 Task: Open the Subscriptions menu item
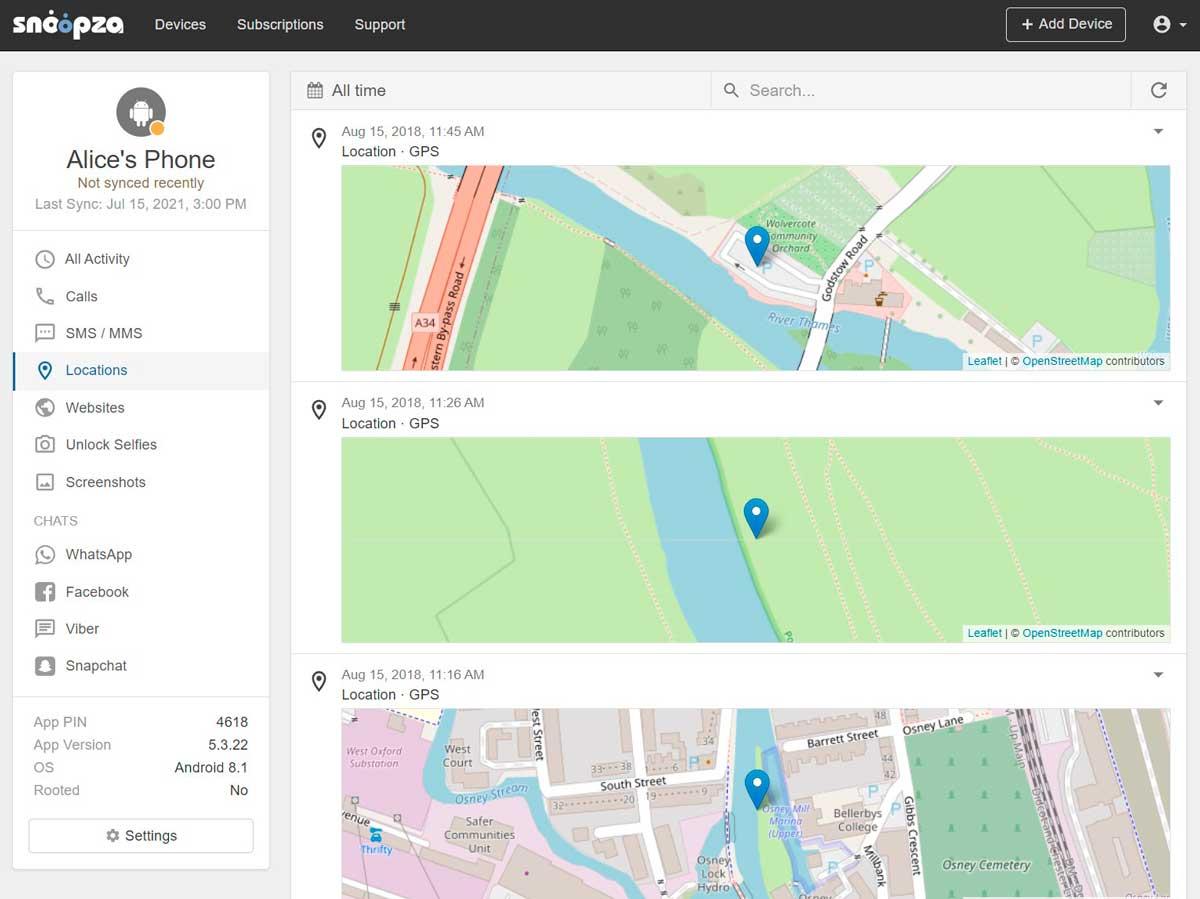(x=280, y=24)
